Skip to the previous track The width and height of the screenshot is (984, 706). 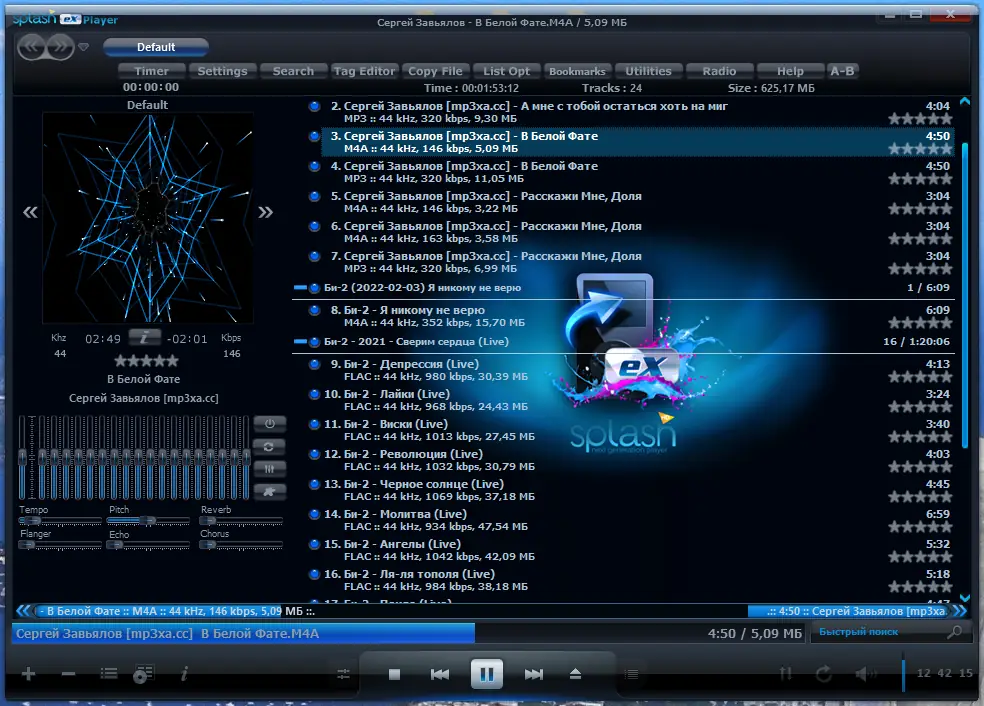(440, 674)
